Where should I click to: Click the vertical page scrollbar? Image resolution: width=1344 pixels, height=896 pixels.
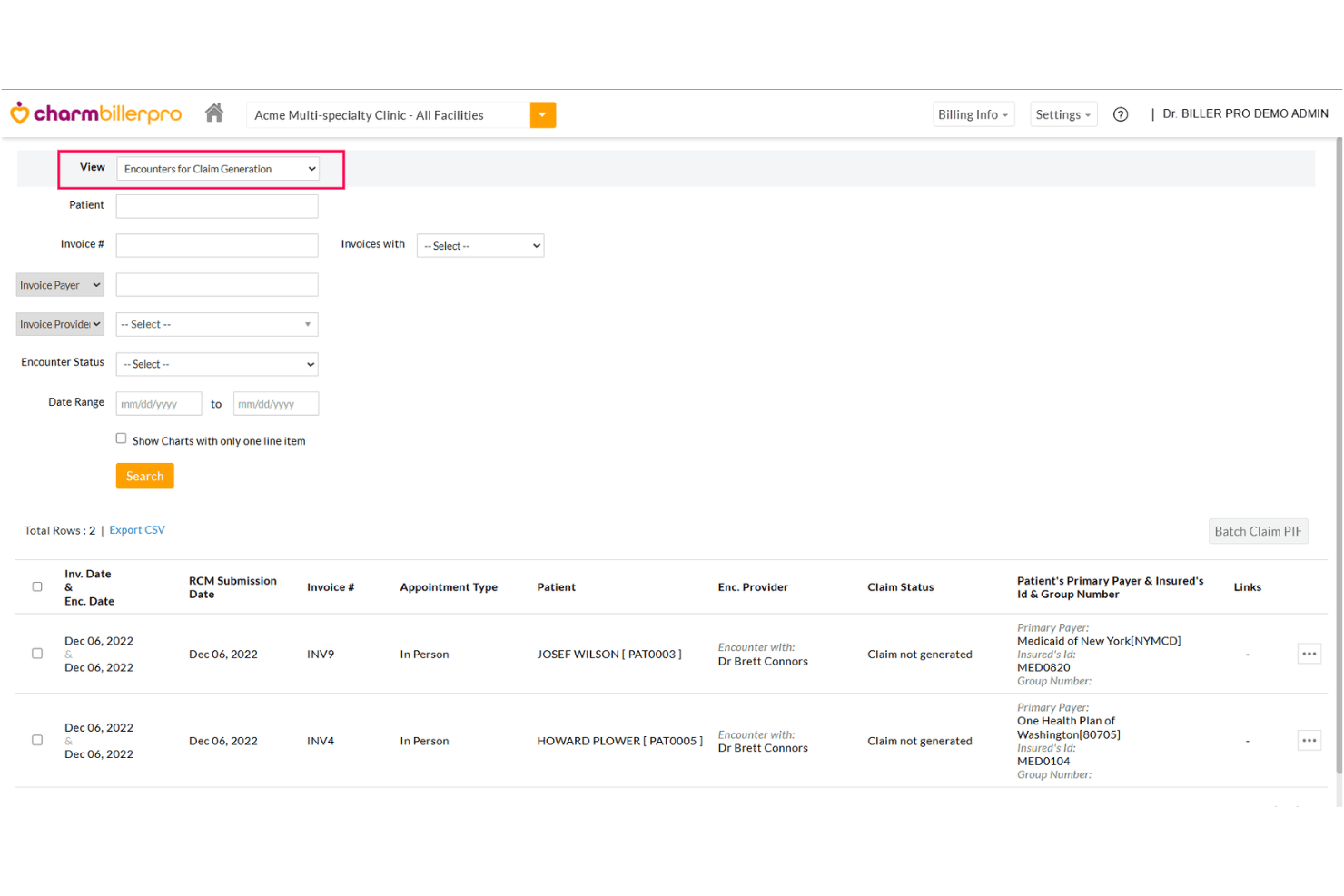coord(1339,456)
